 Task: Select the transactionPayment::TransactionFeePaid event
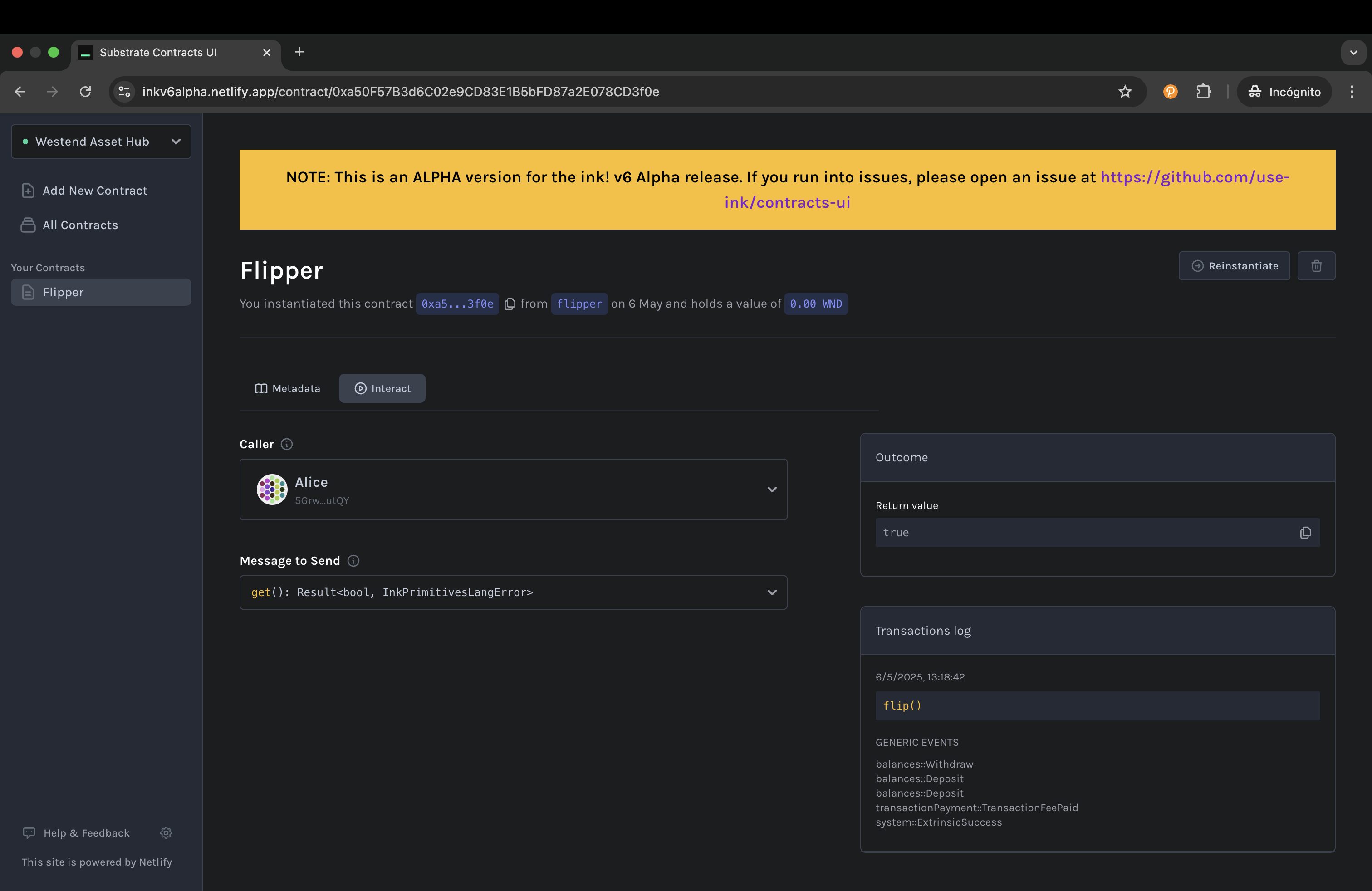click(976, 808)
